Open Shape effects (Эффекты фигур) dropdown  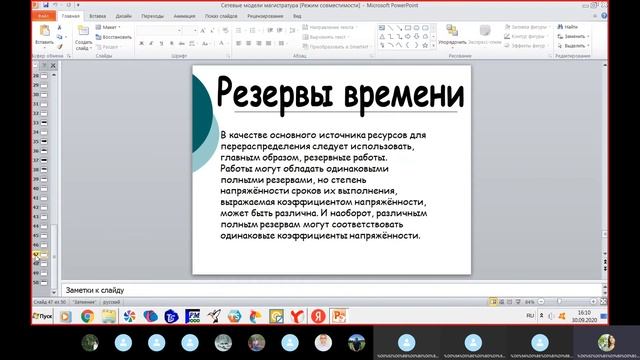pyautogui.click(x=527, y=46)
